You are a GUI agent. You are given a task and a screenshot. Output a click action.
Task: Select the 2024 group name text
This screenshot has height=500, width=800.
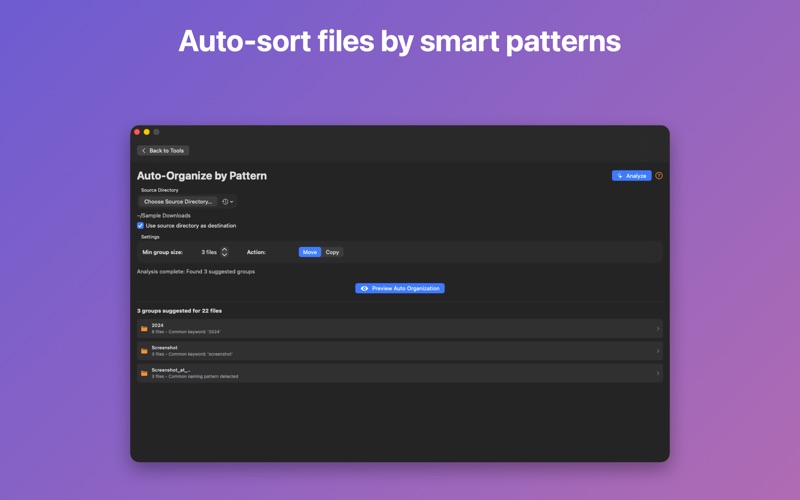click(x=158, y=325)
